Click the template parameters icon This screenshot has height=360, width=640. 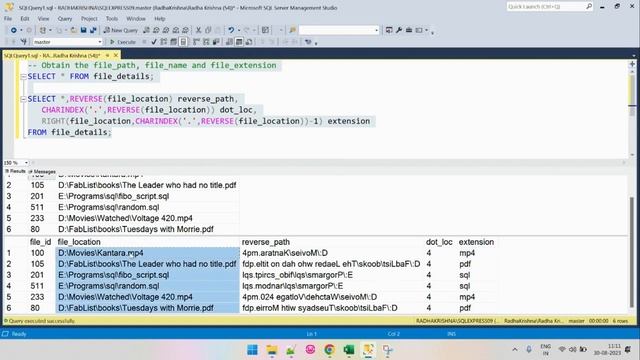[x=308, y=42]
